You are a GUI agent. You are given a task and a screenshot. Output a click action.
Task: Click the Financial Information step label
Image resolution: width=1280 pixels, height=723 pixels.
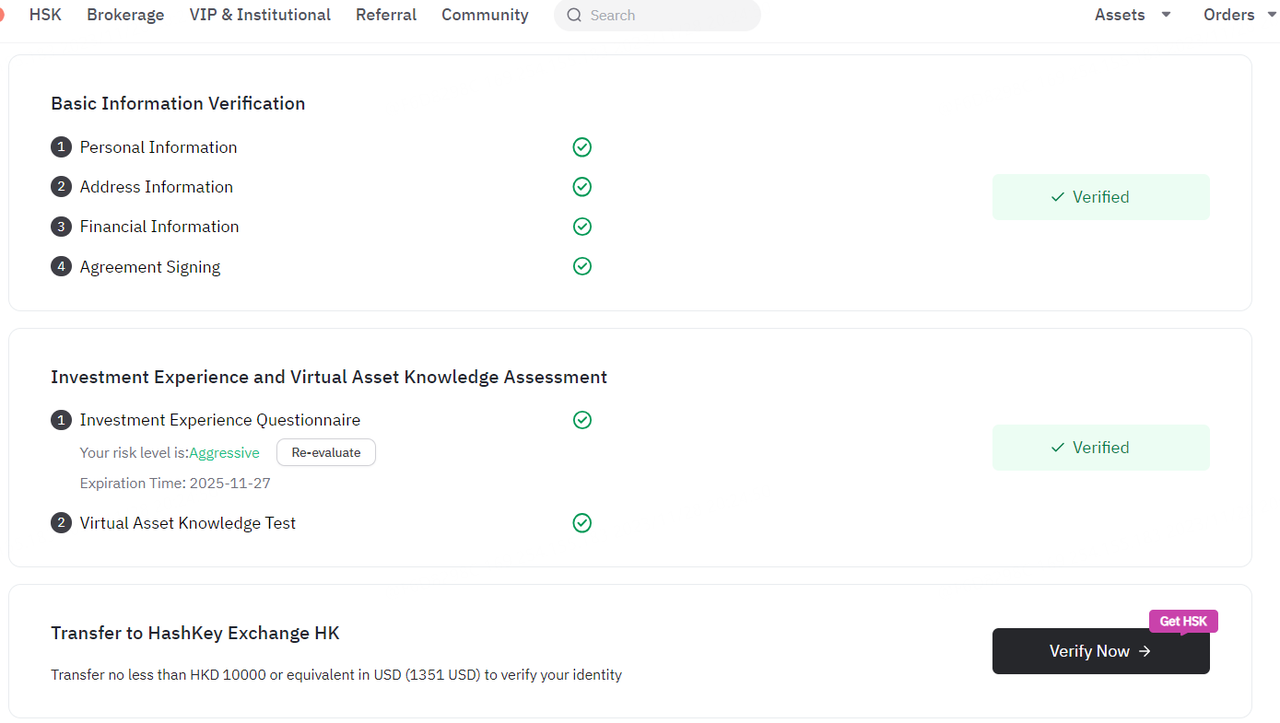pyautogui.click(x=160, y=227)
